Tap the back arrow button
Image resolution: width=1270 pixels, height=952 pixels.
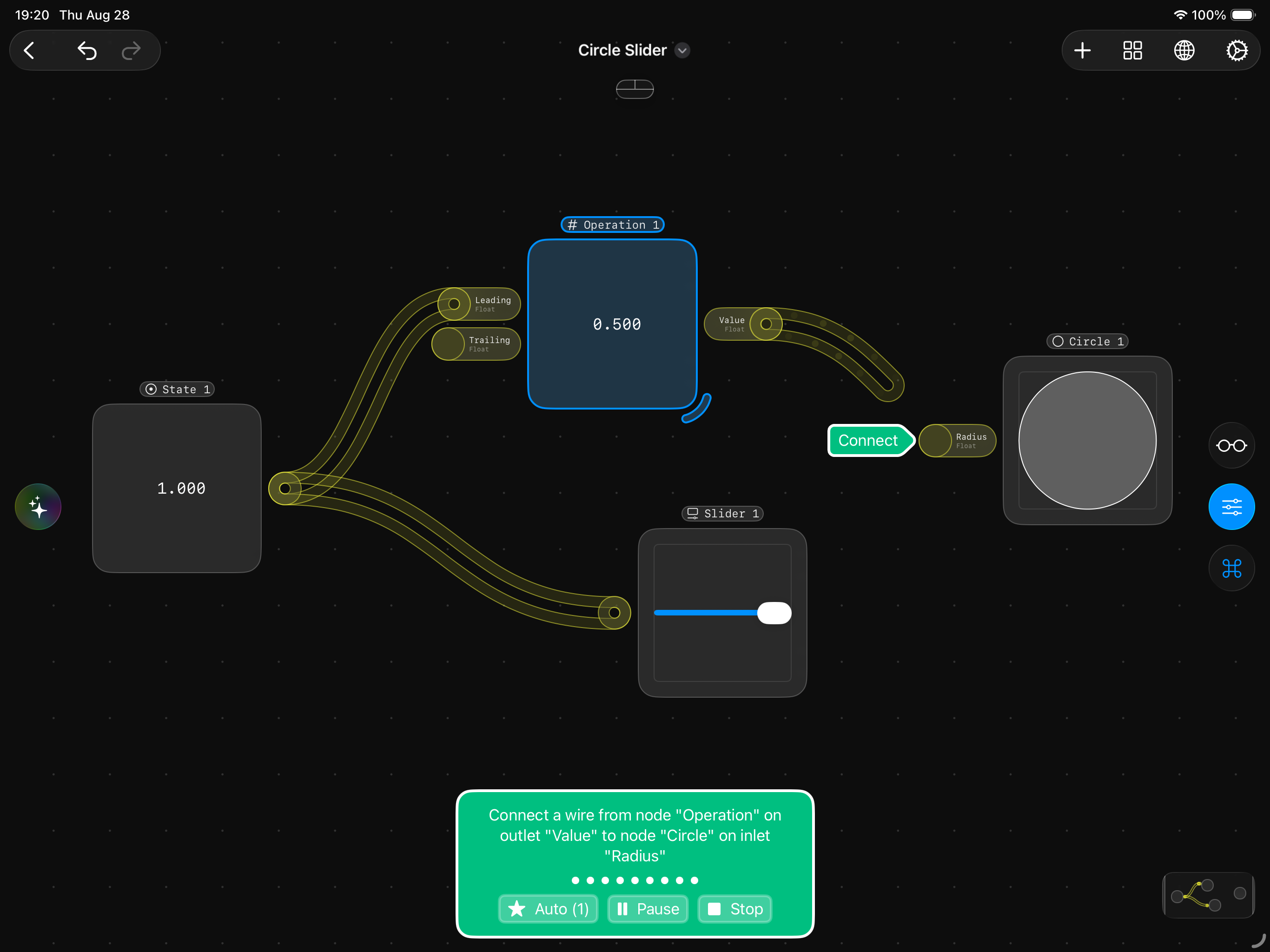pyautogui.click(x=30, y=51)
